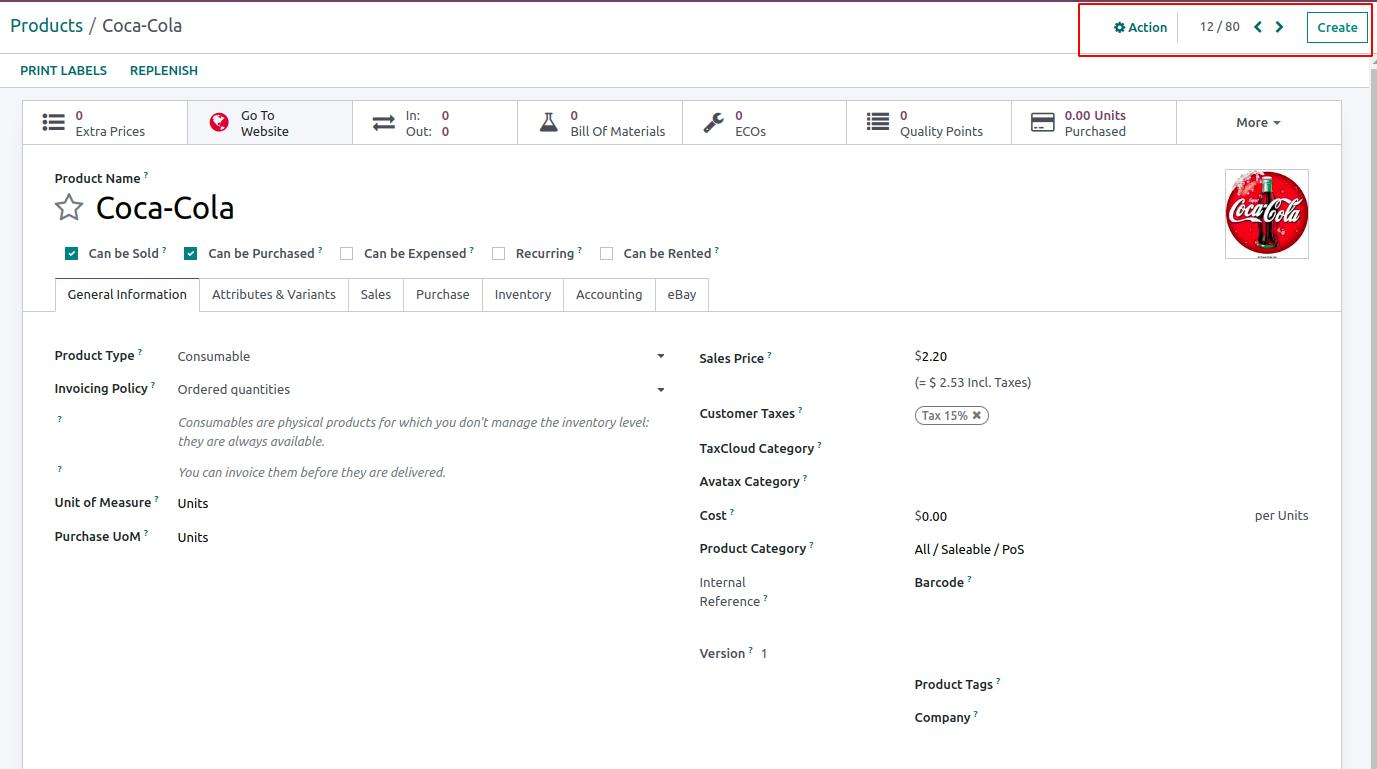Screen dimensions: 1377x769
Task: Click the Customer Taxes label
Action: tap(747, 414)
